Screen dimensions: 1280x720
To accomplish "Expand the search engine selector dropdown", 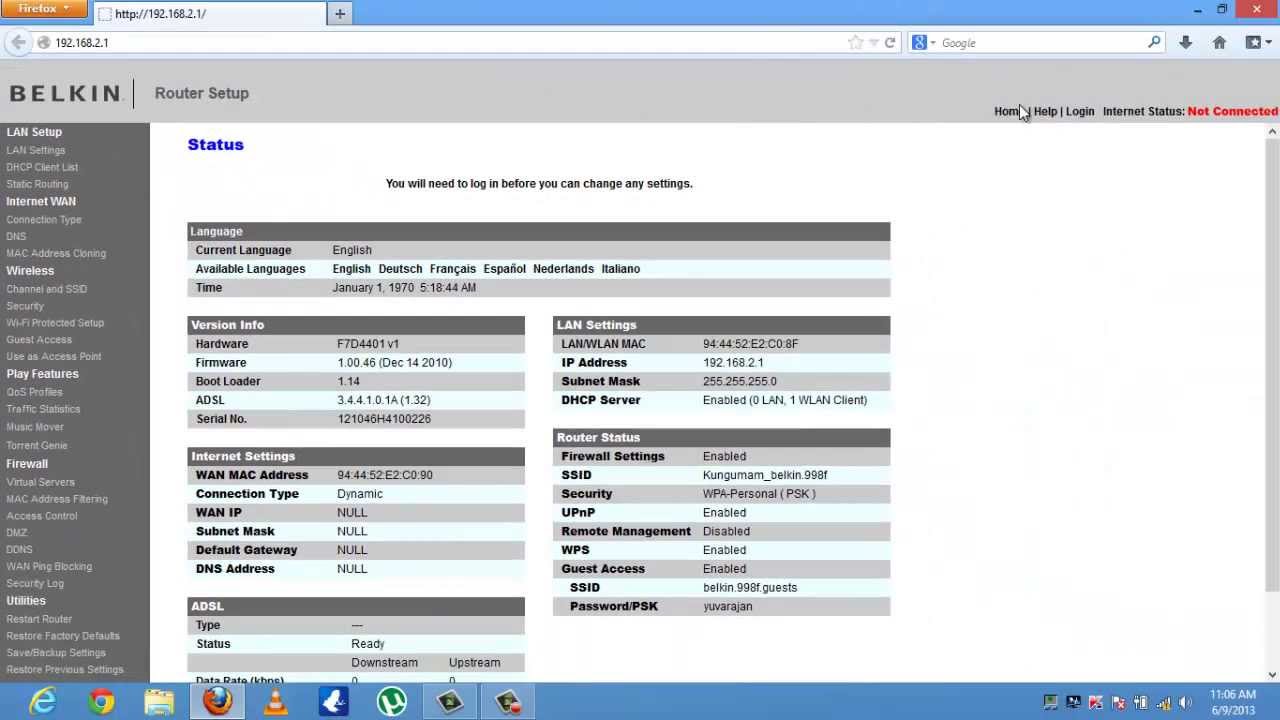I will click(925, 43).
